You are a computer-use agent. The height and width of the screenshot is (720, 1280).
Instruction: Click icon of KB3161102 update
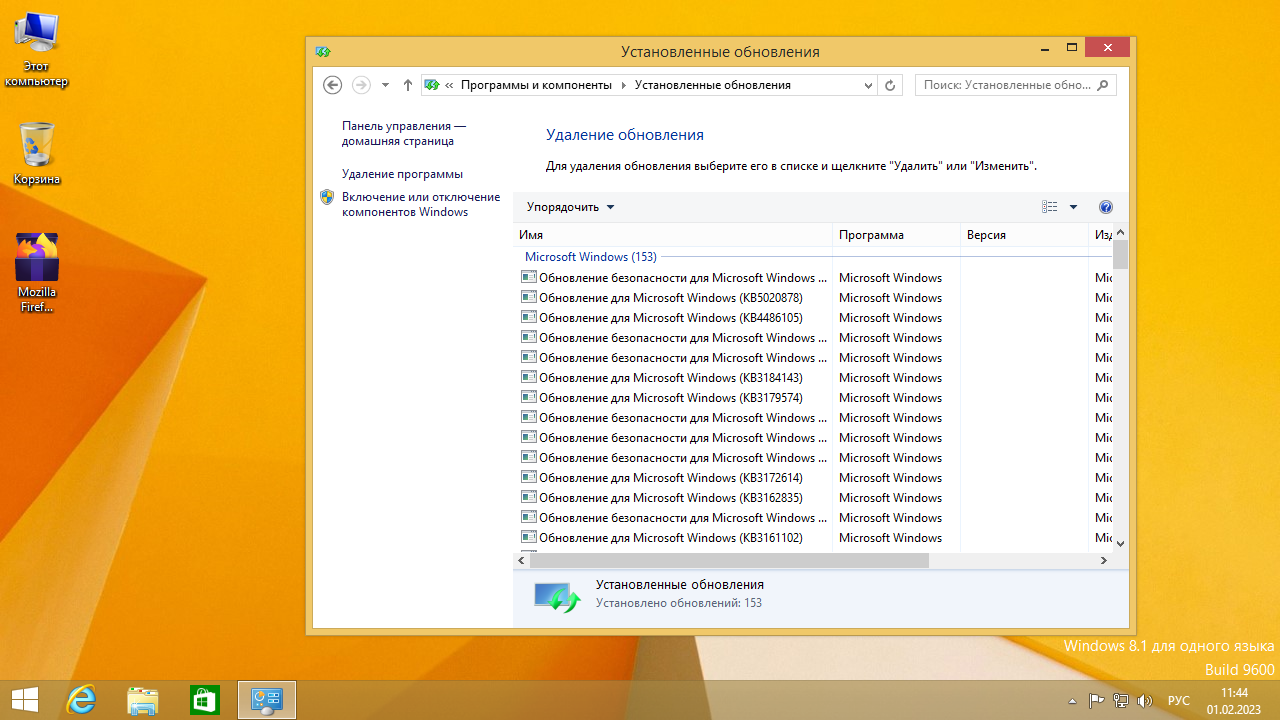(x=529, y=537)
